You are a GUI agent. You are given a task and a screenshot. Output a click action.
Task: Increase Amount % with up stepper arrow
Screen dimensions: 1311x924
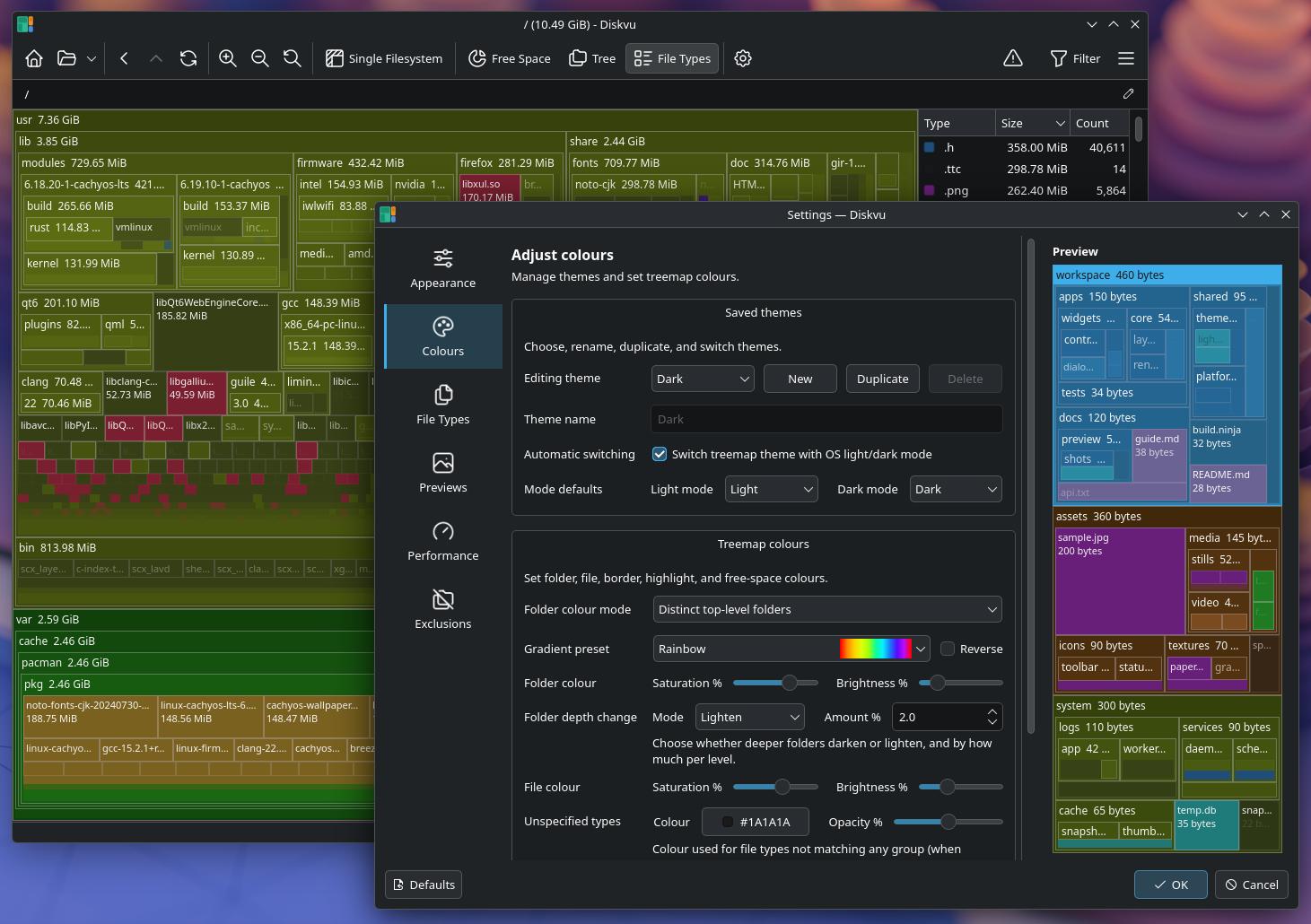992,711
